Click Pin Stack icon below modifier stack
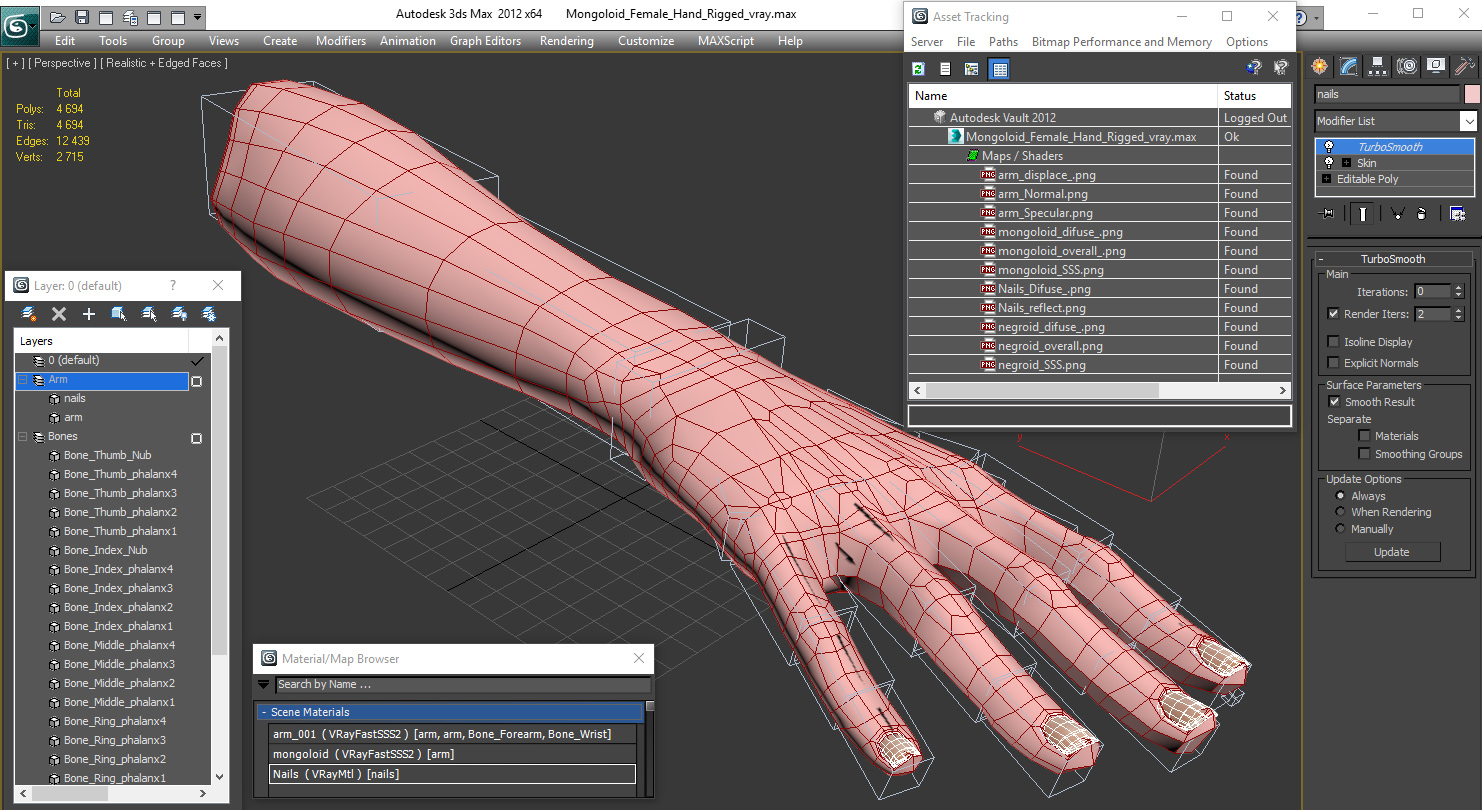Image resolution: width=1482 pixels, height=810 pixels. click(1327, 213)
